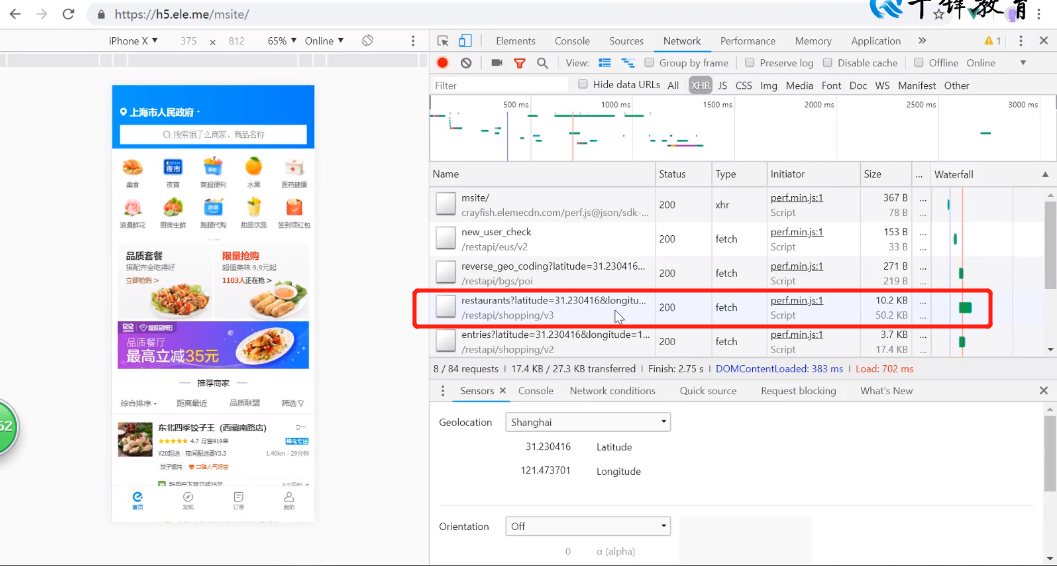Select the All request type filter
This screenshot has width=1057, height=566.
coord(673,86)
